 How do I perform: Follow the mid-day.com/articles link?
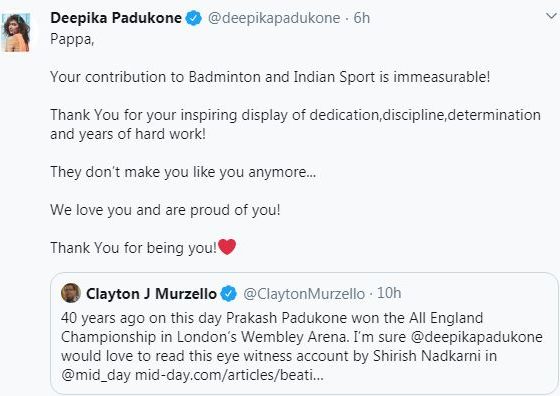tap(229, 375)
